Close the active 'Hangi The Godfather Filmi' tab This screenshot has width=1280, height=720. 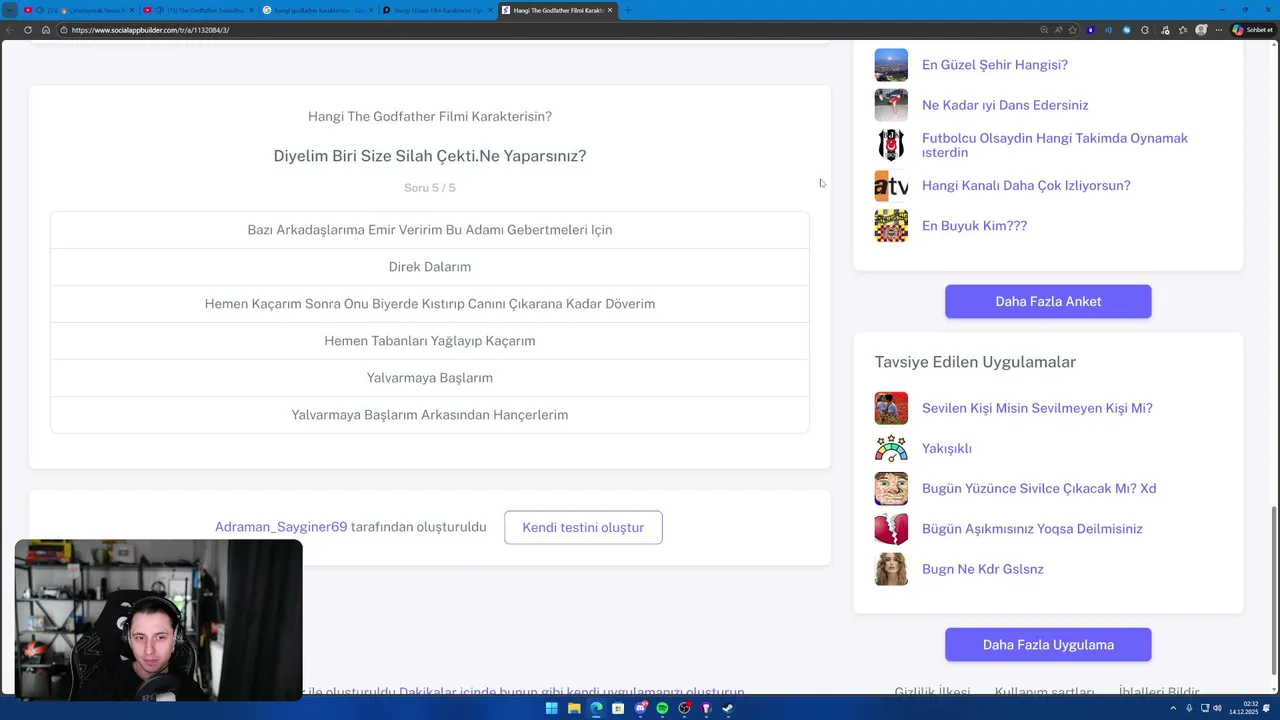[x=610, y=10]
